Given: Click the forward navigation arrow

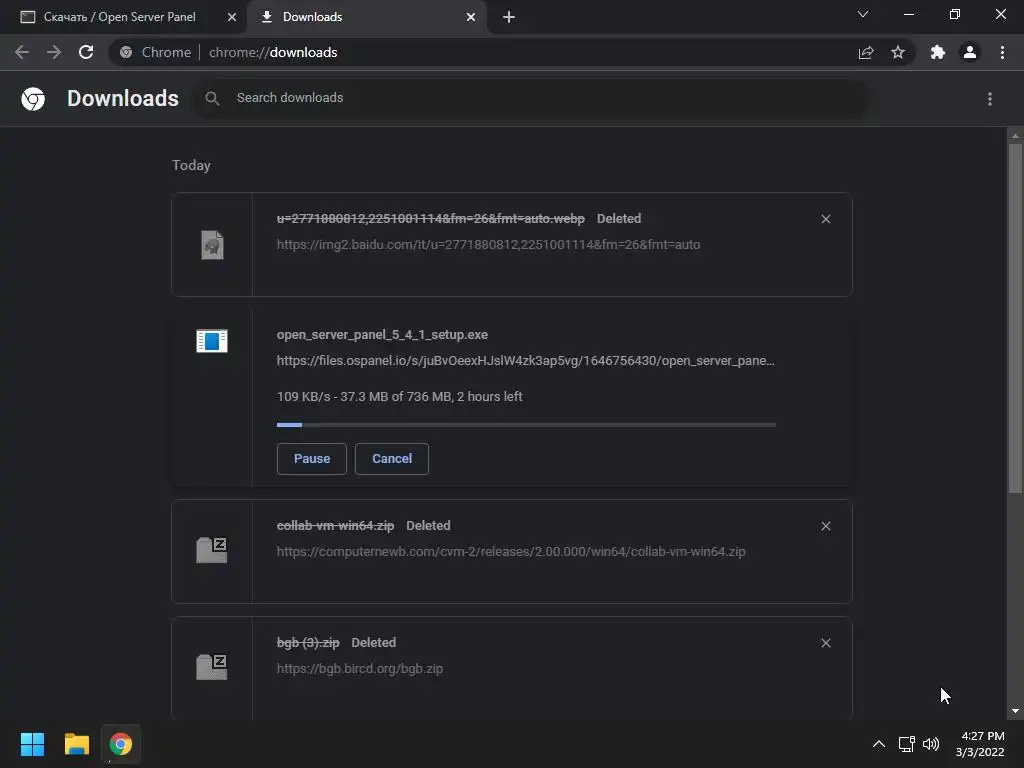Looking at the screenshot, I should click(54, 52).
